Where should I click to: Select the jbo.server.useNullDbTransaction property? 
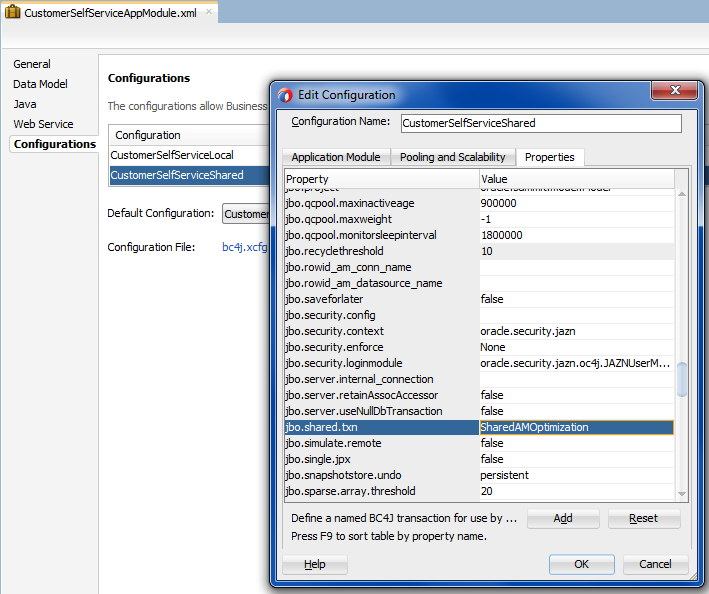coord(382,411)
